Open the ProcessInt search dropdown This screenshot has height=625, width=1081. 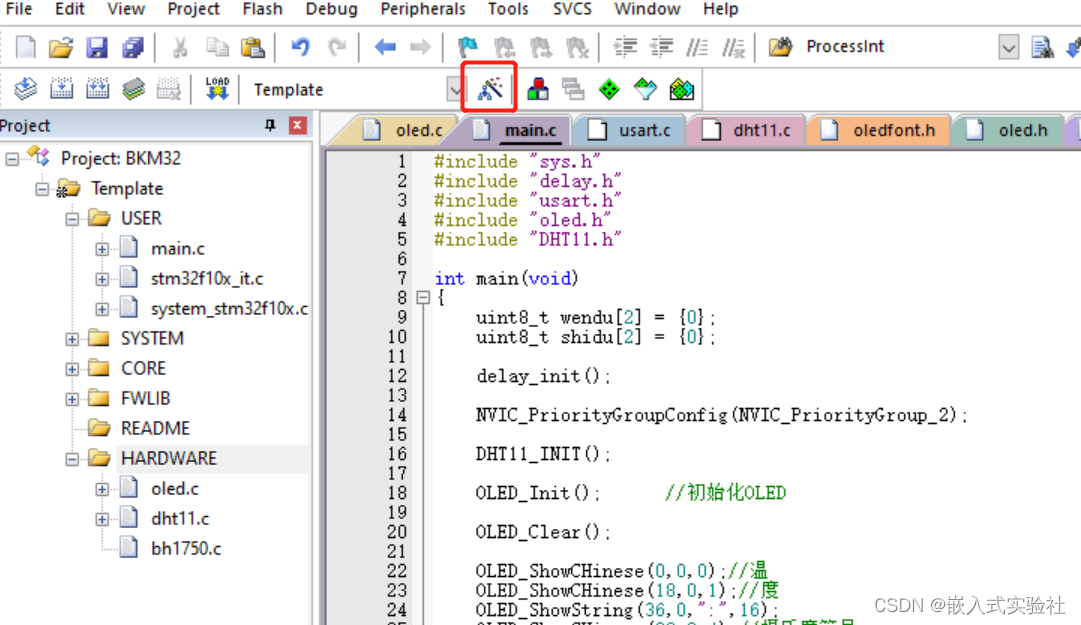pyautogui.click(x=1008, y=47)
